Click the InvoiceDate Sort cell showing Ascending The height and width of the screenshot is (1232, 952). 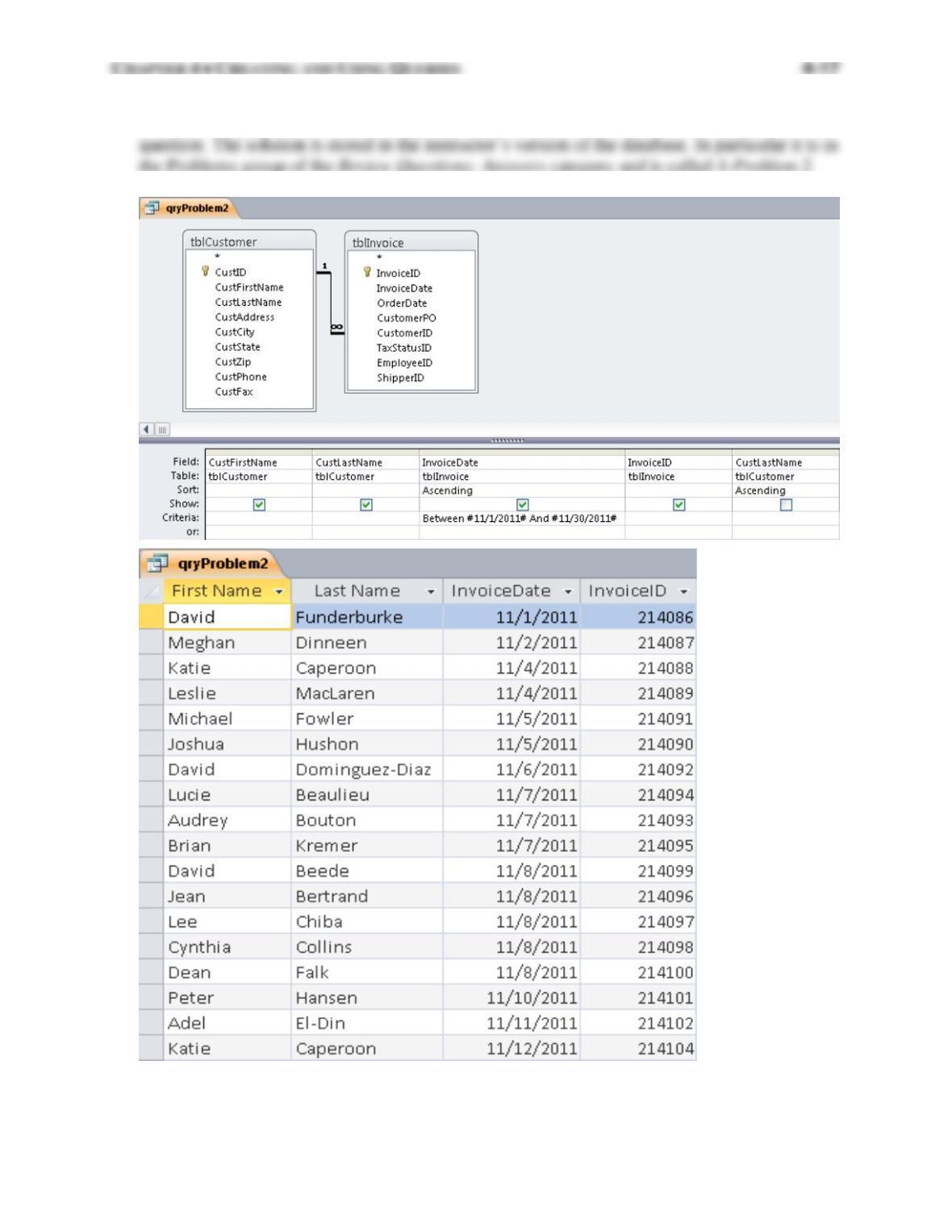click(522, 491)
